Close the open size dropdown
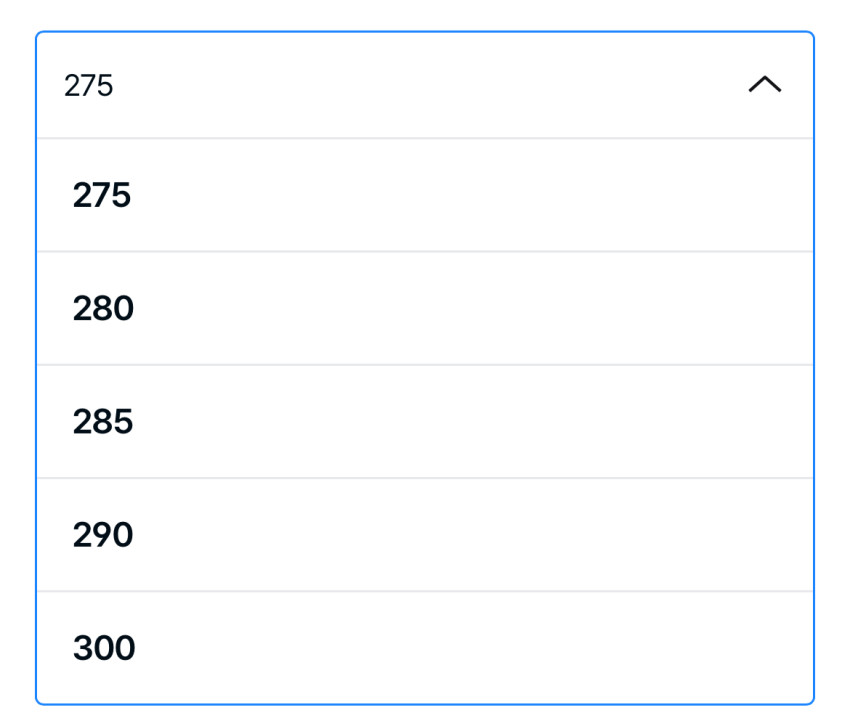This screenshot has height=718, width=850. [x=764, y=86]
